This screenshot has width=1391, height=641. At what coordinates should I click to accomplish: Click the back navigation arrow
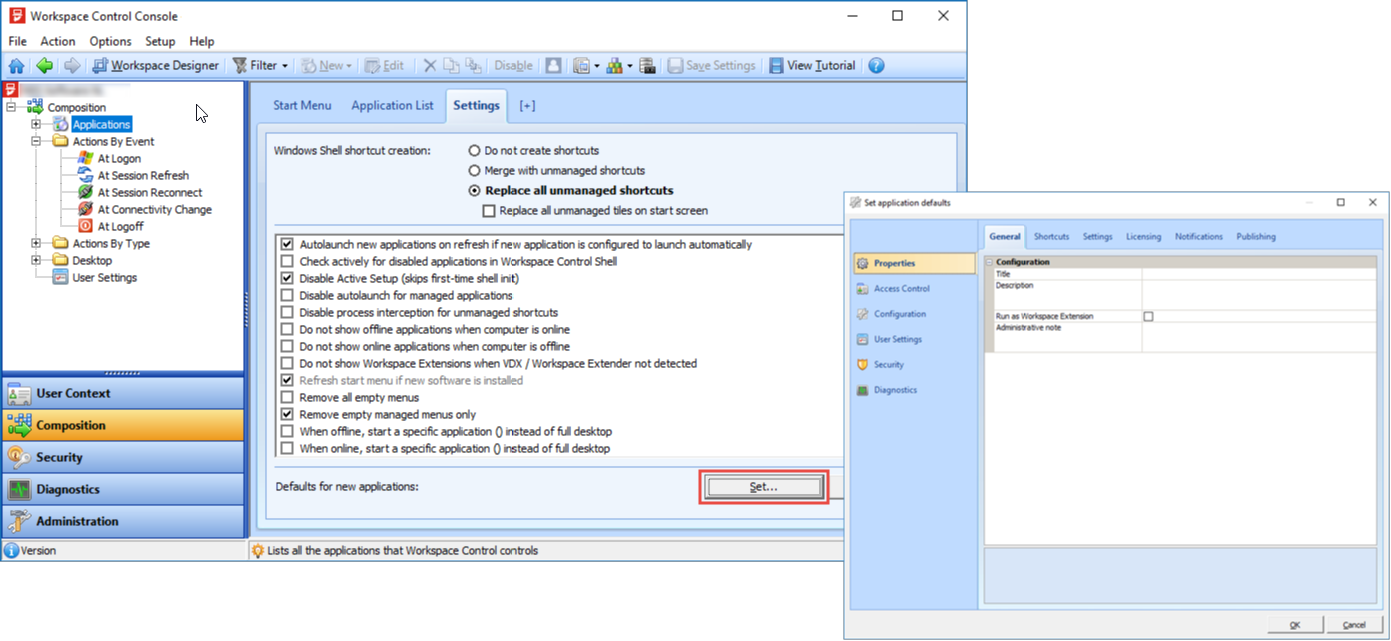pyautogui.click(x=43, y=65)
